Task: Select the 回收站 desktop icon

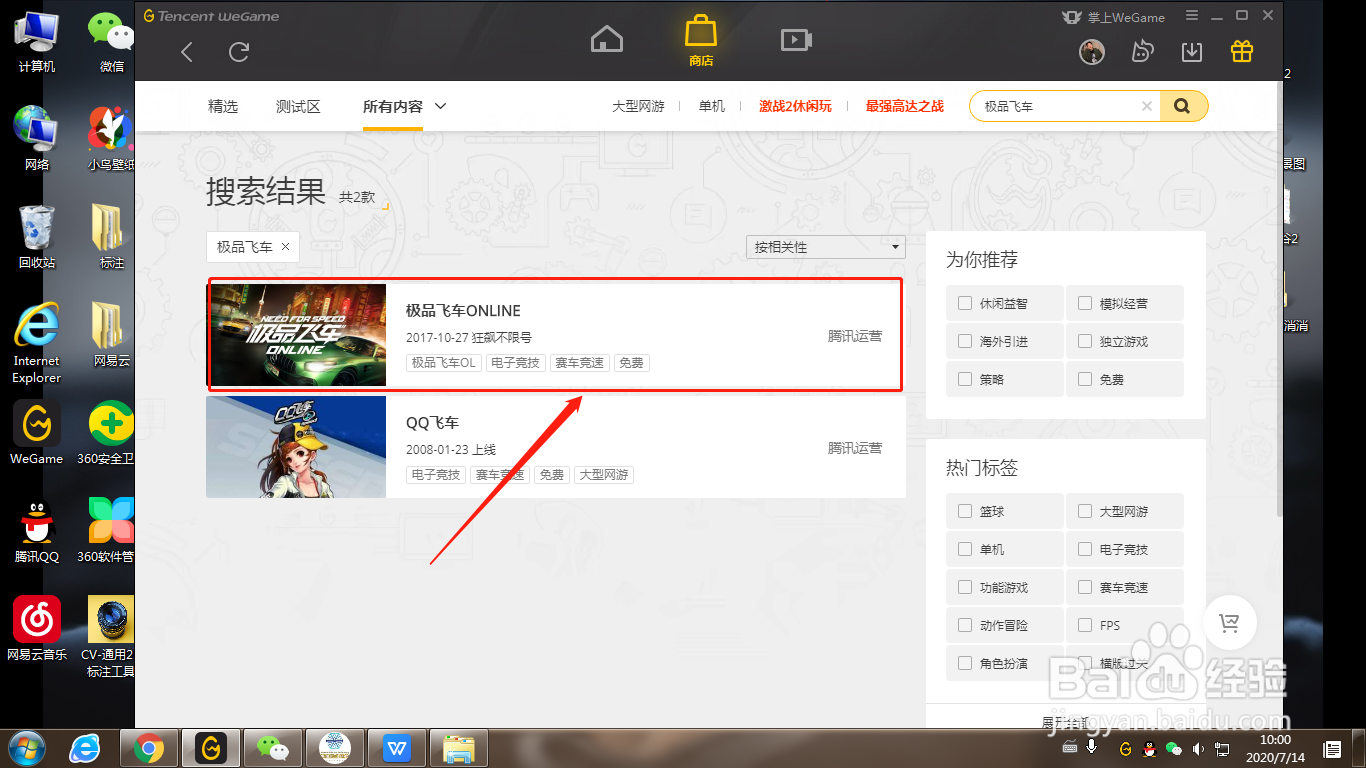Action: point(37,237)
